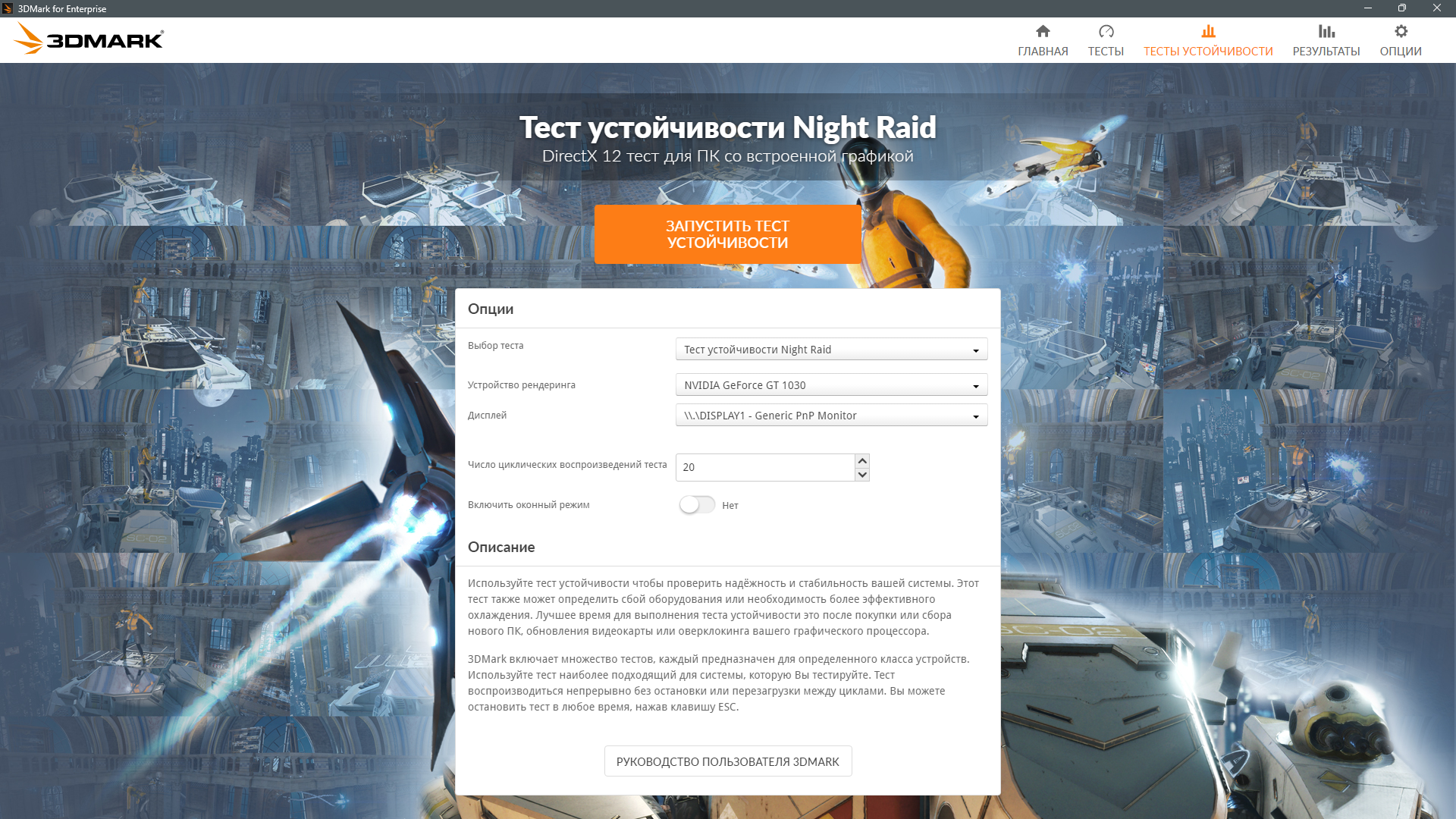This screenshot has height=819, width=1456.
Task: Open the Выбор теста dropdown
Action: point(831,350)
